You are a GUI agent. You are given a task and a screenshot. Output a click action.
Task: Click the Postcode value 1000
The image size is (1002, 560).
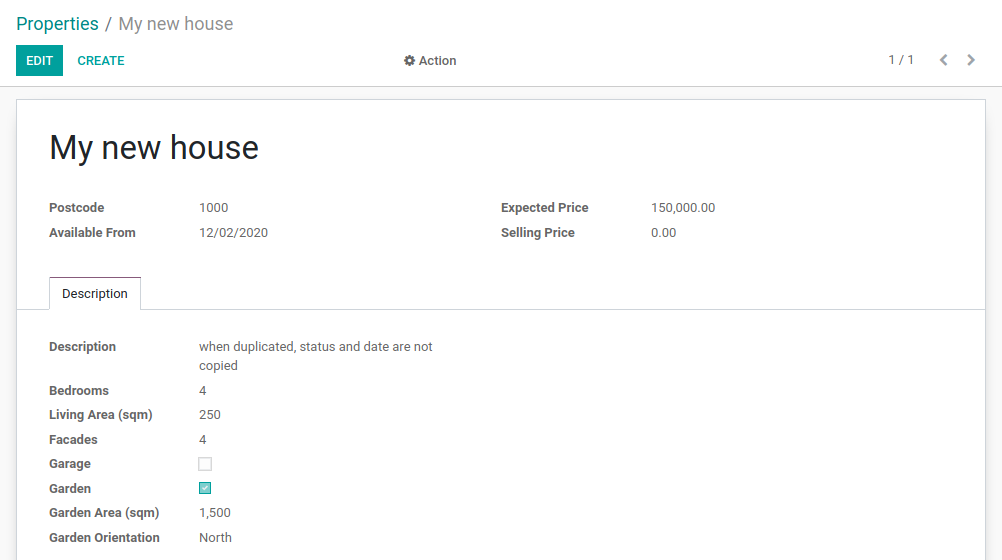213,208
